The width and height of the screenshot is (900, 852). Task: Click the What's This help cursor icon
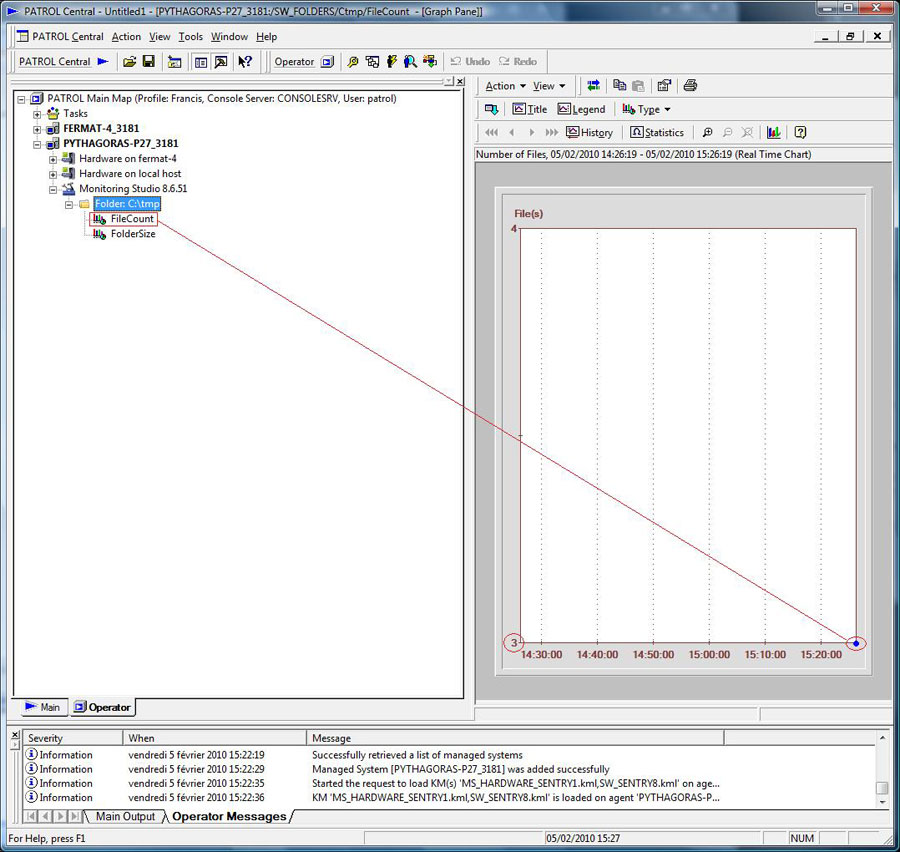(245, 62)
